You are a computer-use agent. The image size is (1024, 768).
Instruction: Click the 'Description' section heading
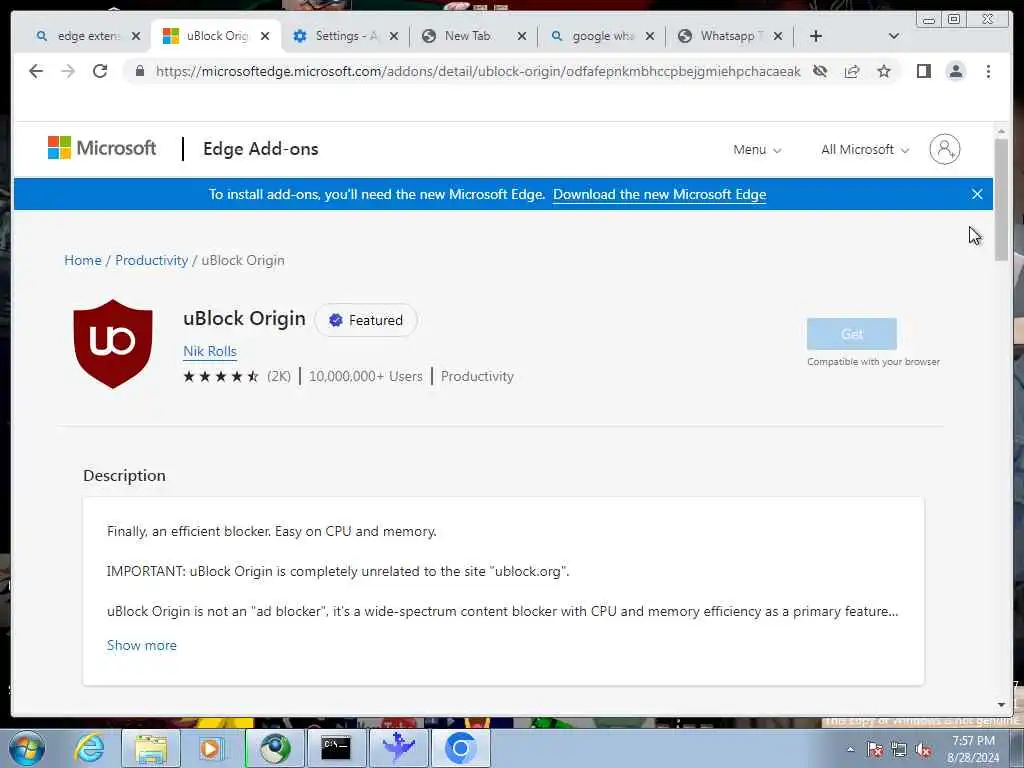(124, 475)
